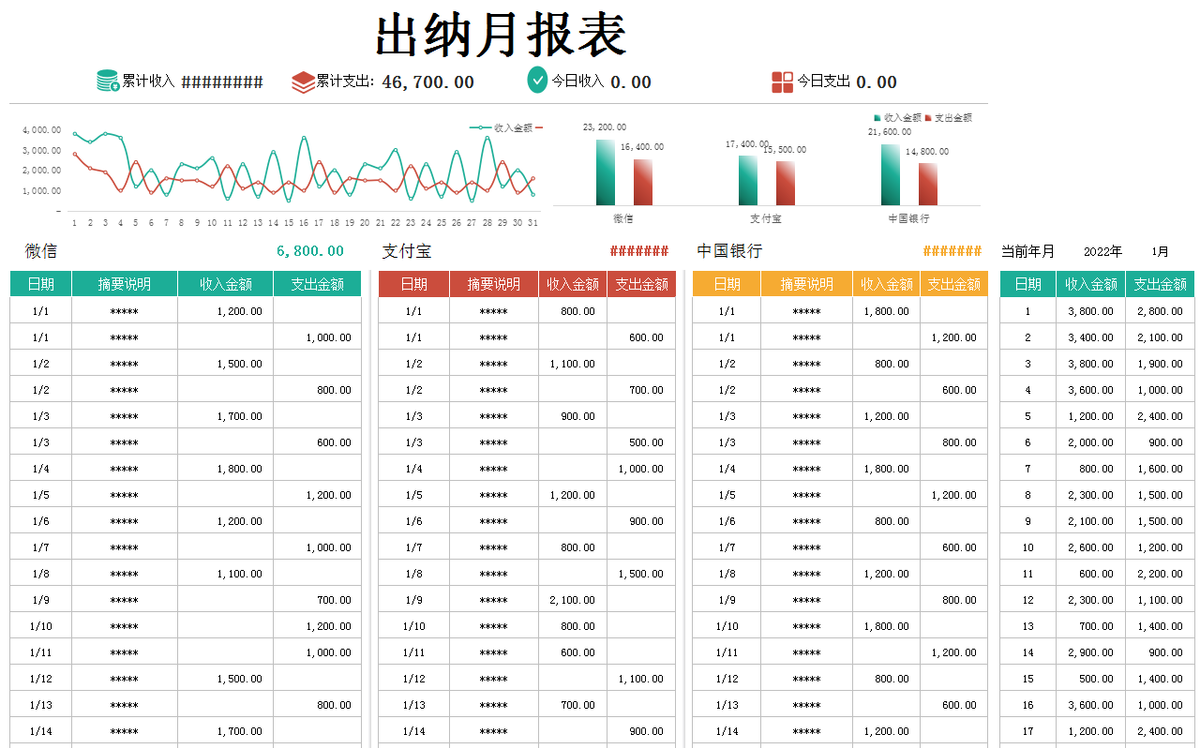Image resolution: width=1200 pixels, height=748 pixels.
Task: Select the orange ####### value beside 中国银行
Action: click(952, 251)
